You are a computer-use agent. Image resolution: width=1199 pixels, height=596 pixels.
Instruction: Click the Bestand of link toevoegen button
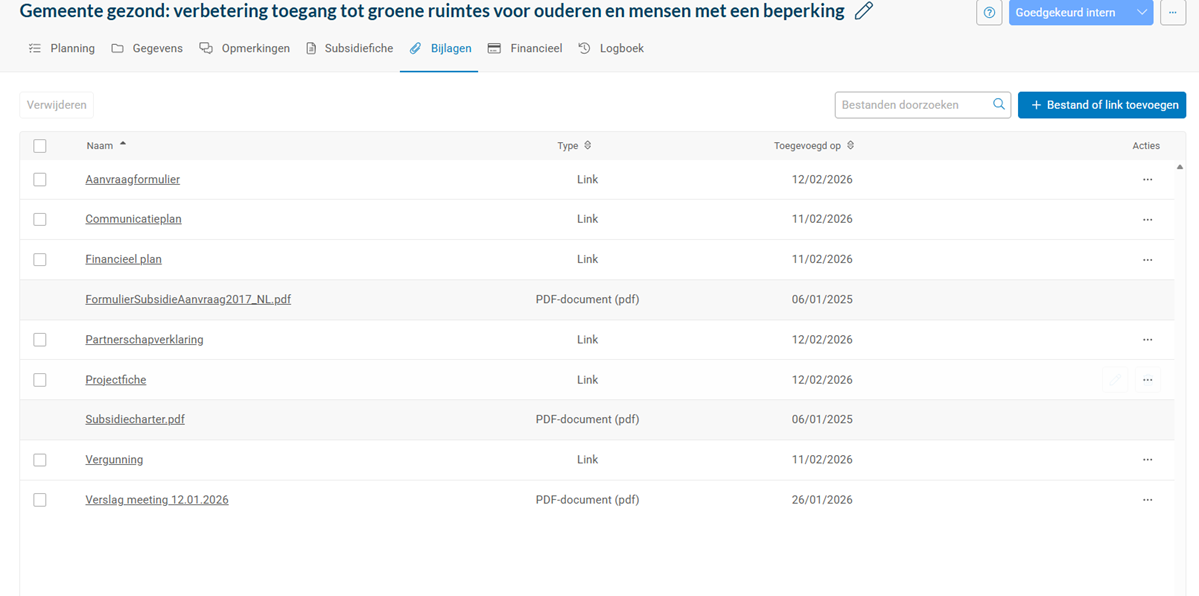click(1102, 105)
